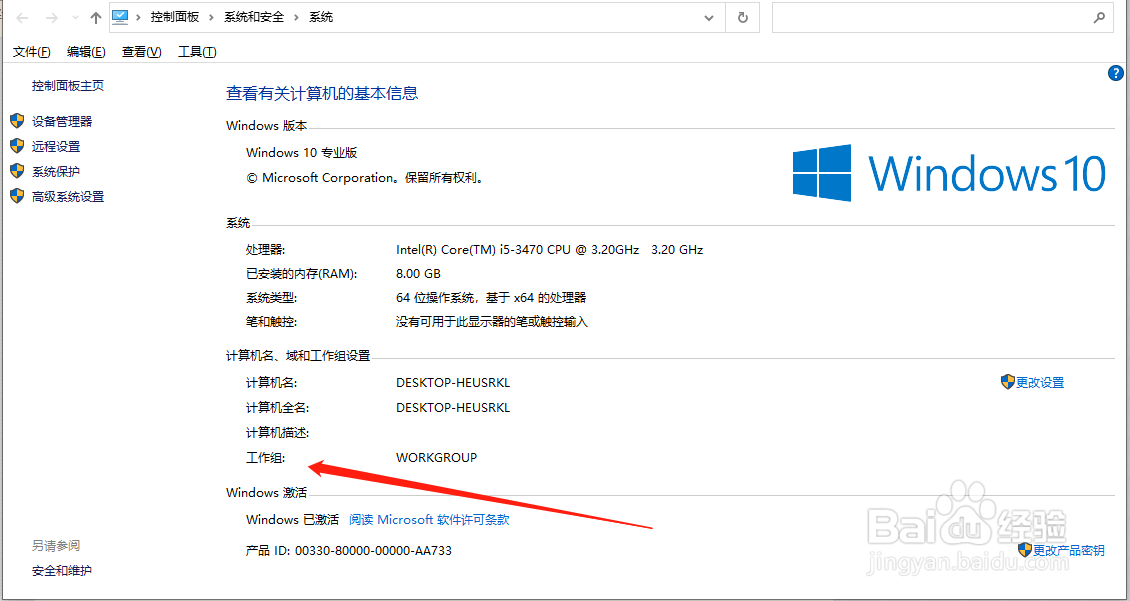Select 计算机全名 value DESKTOP-HEUSRKL
The height and width of the screenshot is (601, 1130).
tap(453, 408)
